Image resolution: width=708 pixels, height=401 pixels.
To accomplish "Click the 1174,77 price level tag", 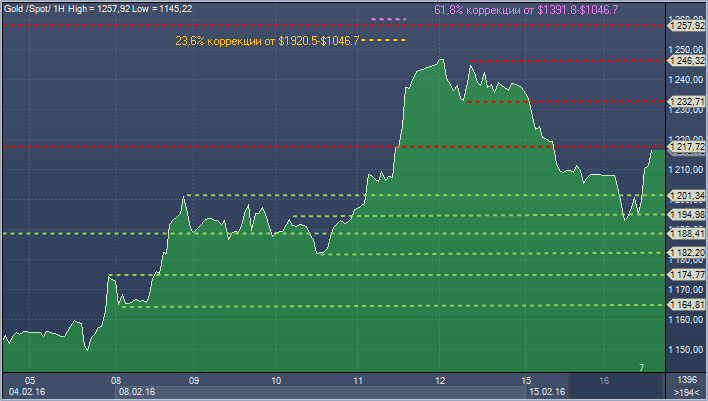I will [x=687, y=275].
